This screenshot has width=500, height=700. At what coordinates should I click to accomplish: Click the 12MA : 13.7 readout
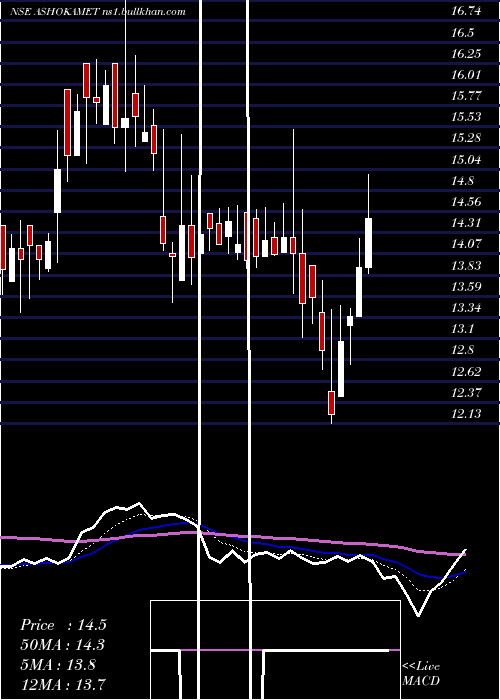pyautogui.click(x=63, y=684)
